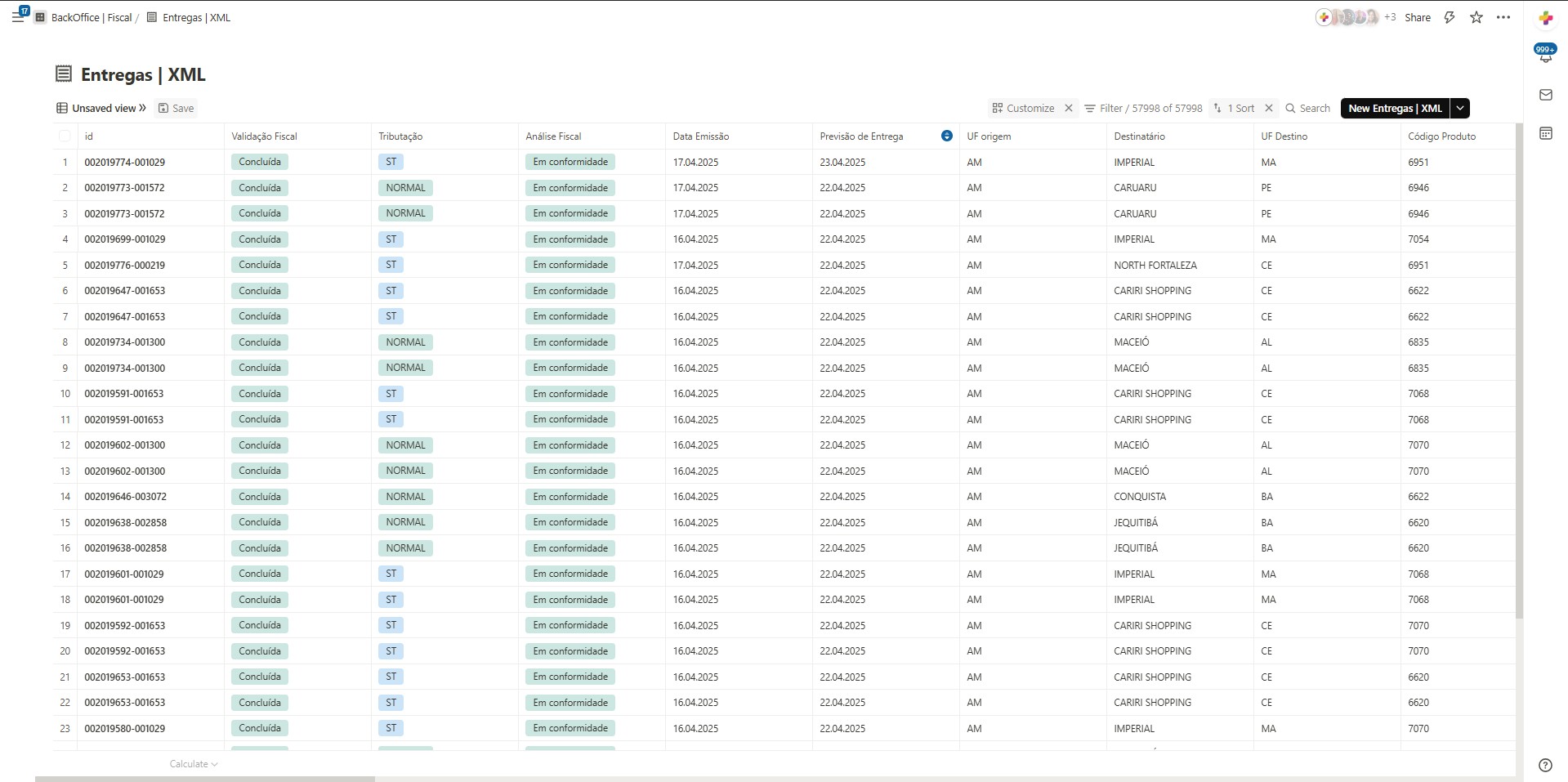Image resolution: width=1568 pixels, height=782 pixels.
Task: Remove the active sort
Action: (1269, 108)
